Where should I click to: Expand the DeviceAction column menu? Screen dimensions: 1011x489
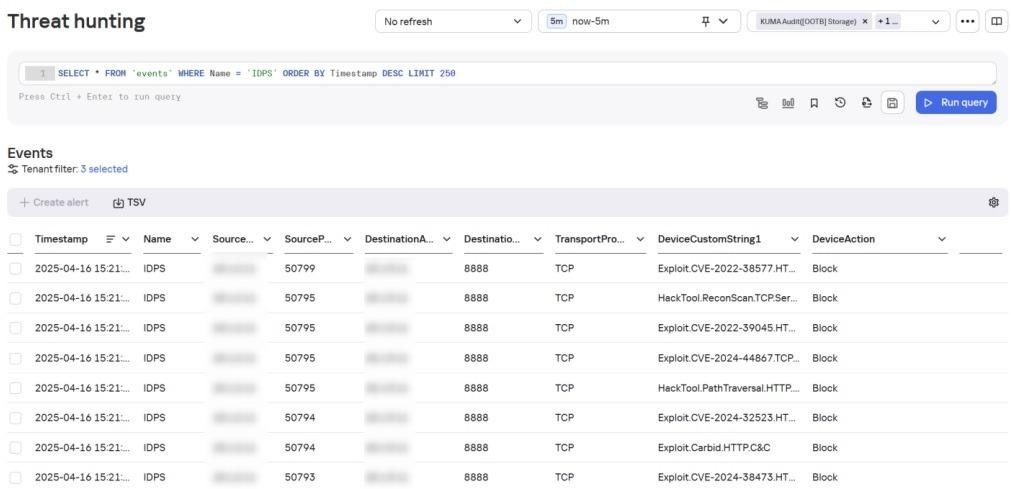click(941, 239)
